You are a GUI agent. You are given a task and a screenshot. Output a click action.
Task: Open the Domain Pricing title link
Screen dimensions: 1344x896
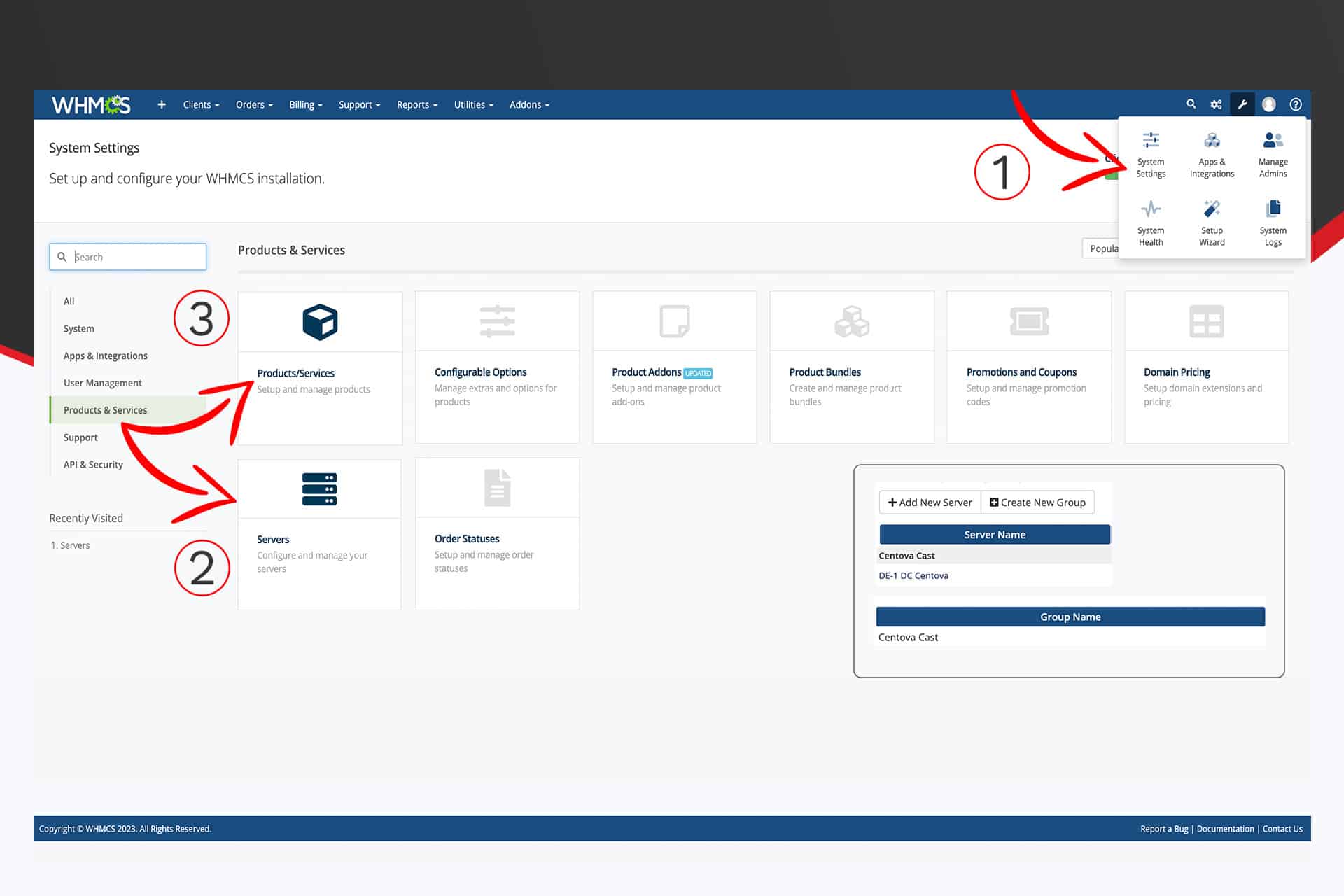[1177, 372]
